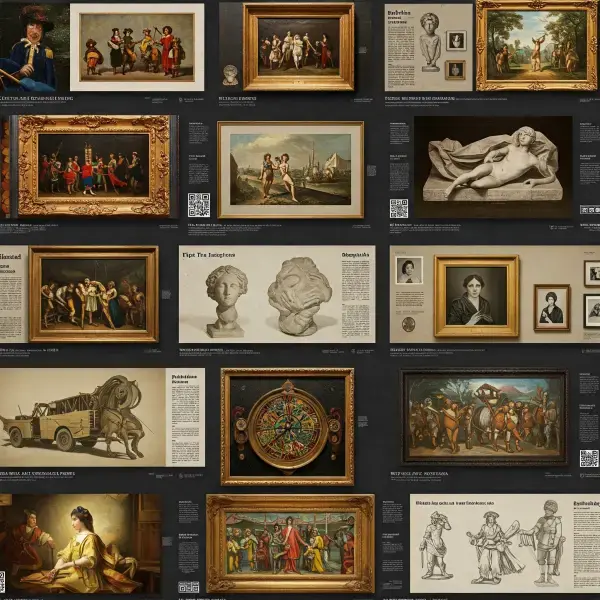
Task: Open the lower small framed picture beside the bust
Action: point(455,70)
